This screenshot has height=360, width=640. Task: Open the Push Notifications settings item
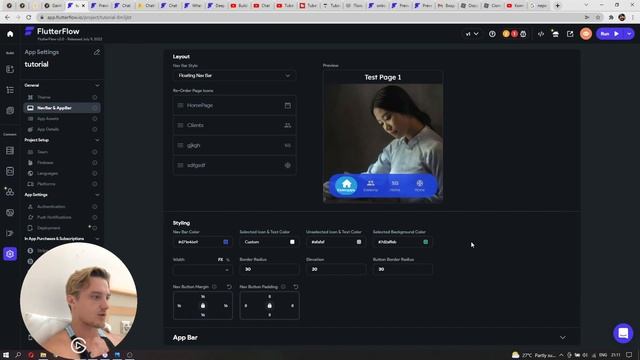(x=62, y=217)
